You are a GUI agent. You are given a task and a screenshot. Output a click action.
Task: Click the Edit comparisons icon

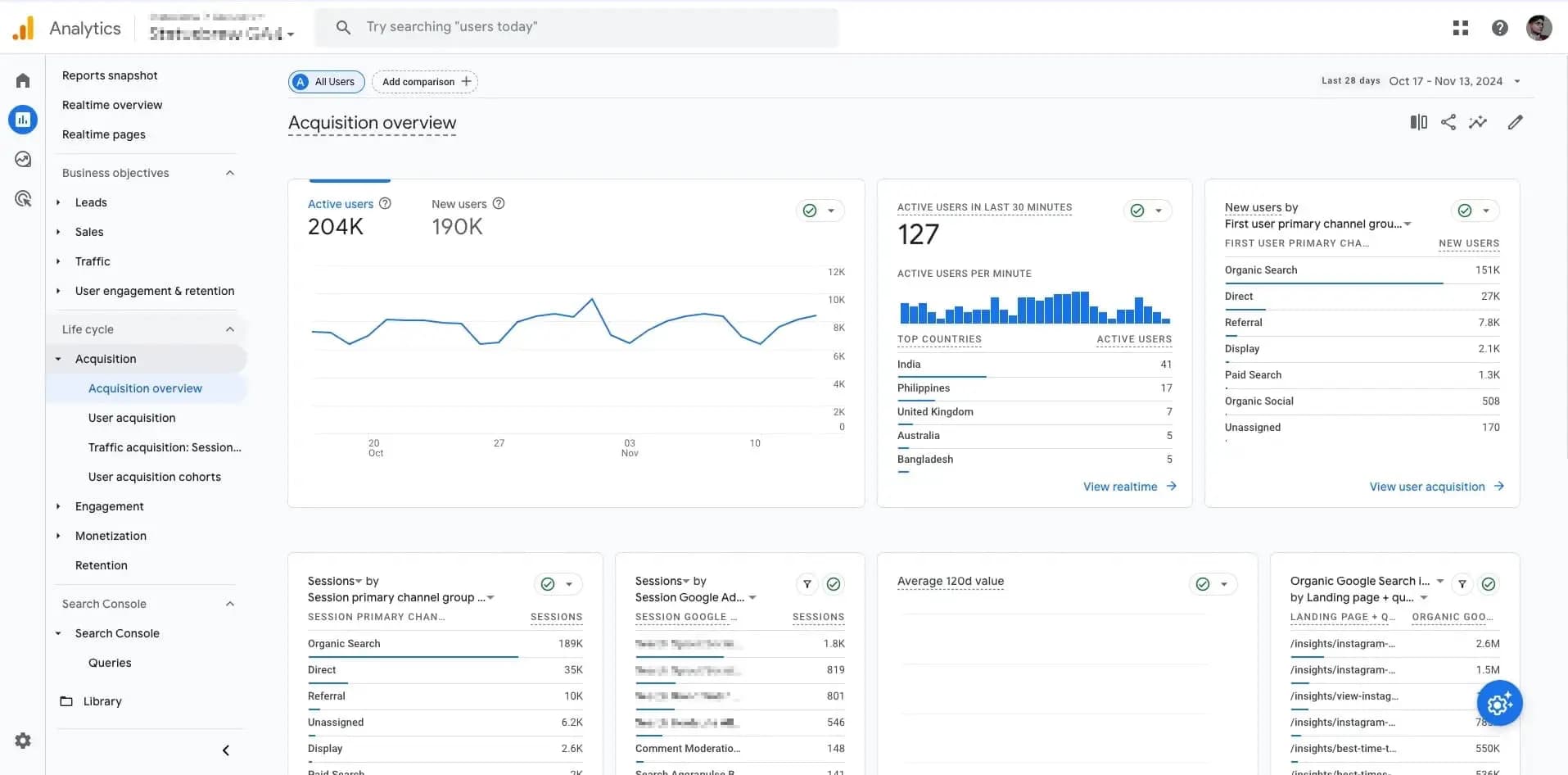click(x=1418, y=122)
